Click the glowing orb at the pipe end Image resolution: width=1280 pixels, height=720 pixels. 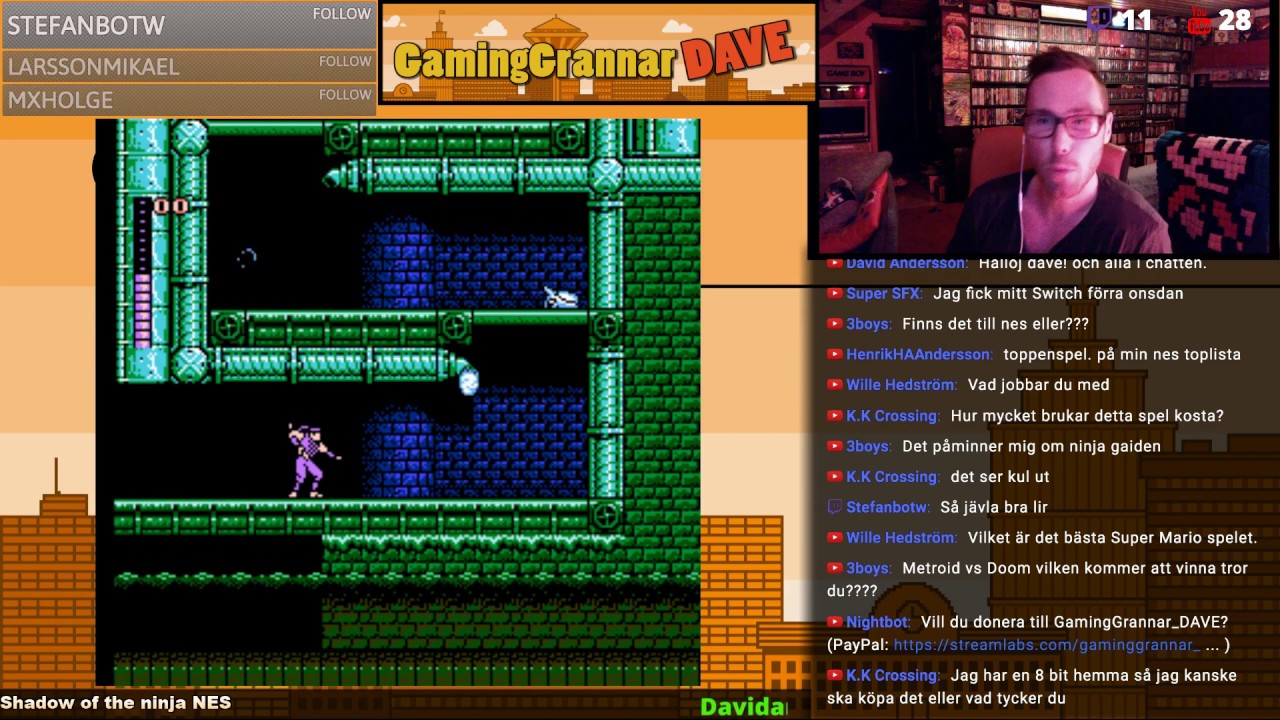[468, 381]
